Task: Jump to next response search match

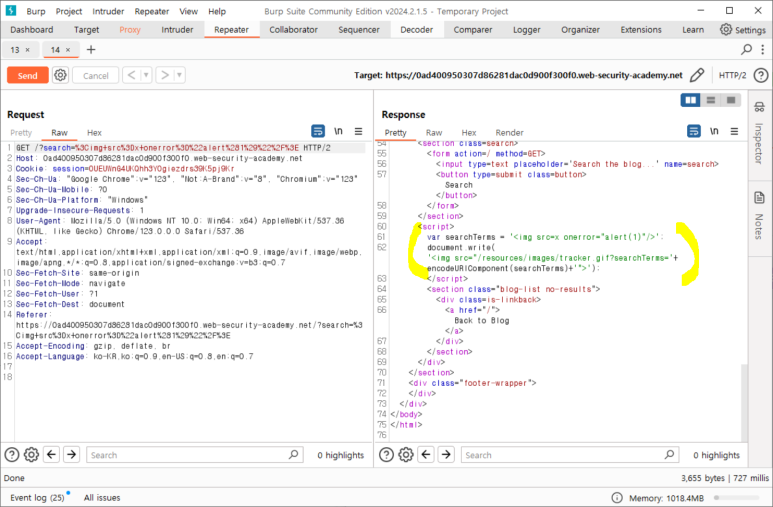Action: tap(446, 454)
